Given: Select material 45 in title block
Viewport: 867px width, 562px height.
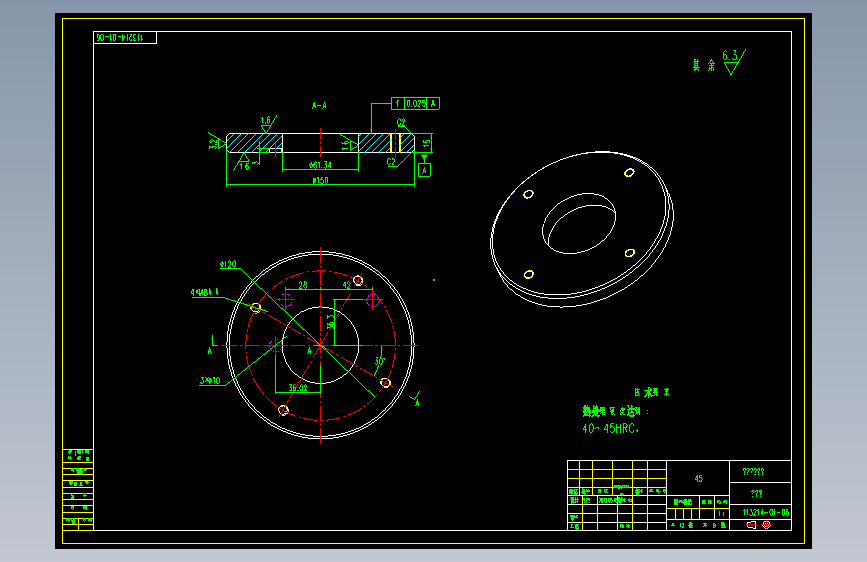Looking at the screenshot, I should [x=698, y=478].
